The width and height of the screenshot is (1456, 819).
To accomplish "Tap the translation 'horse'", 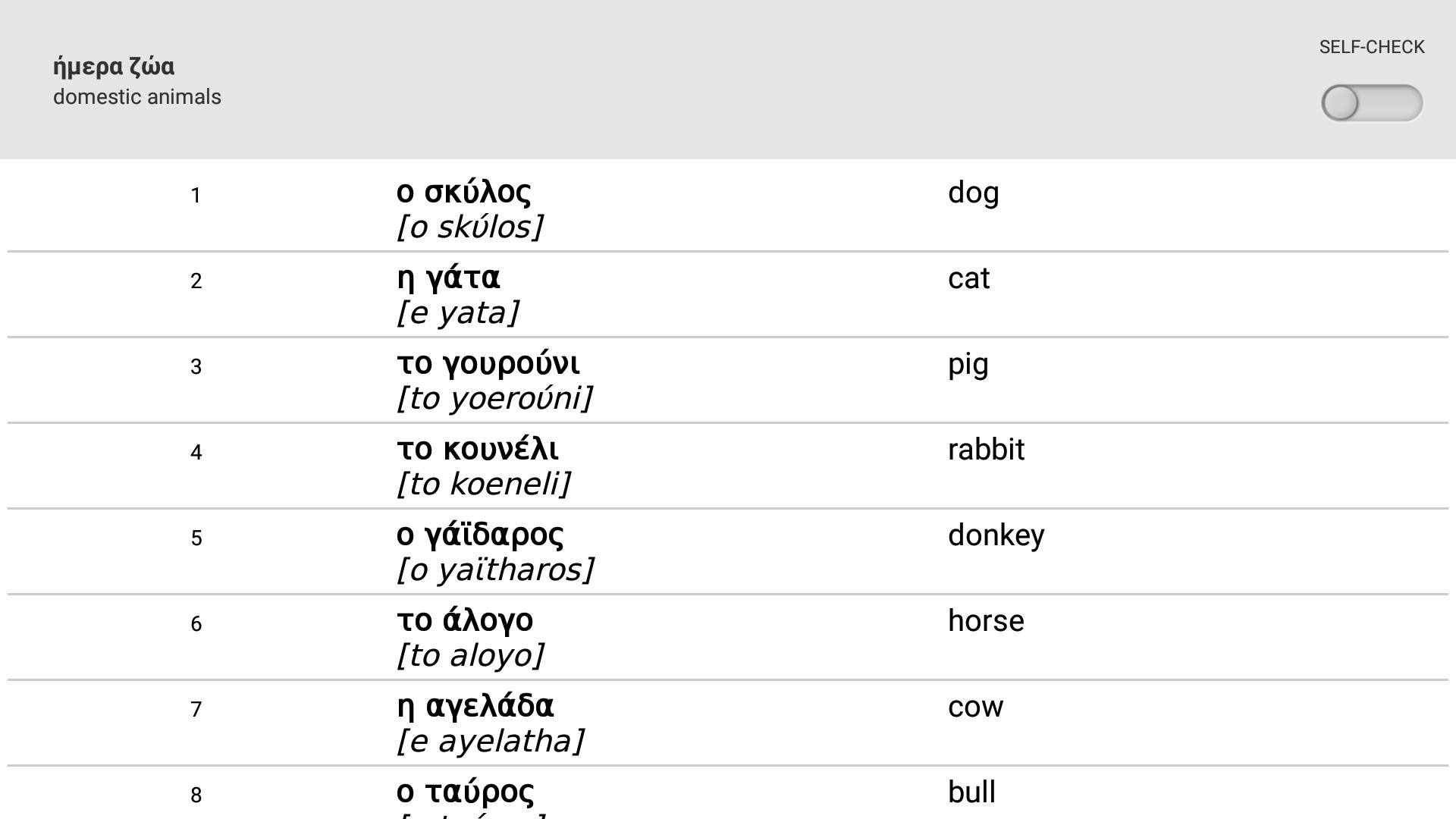I will (x=986, y=621).
